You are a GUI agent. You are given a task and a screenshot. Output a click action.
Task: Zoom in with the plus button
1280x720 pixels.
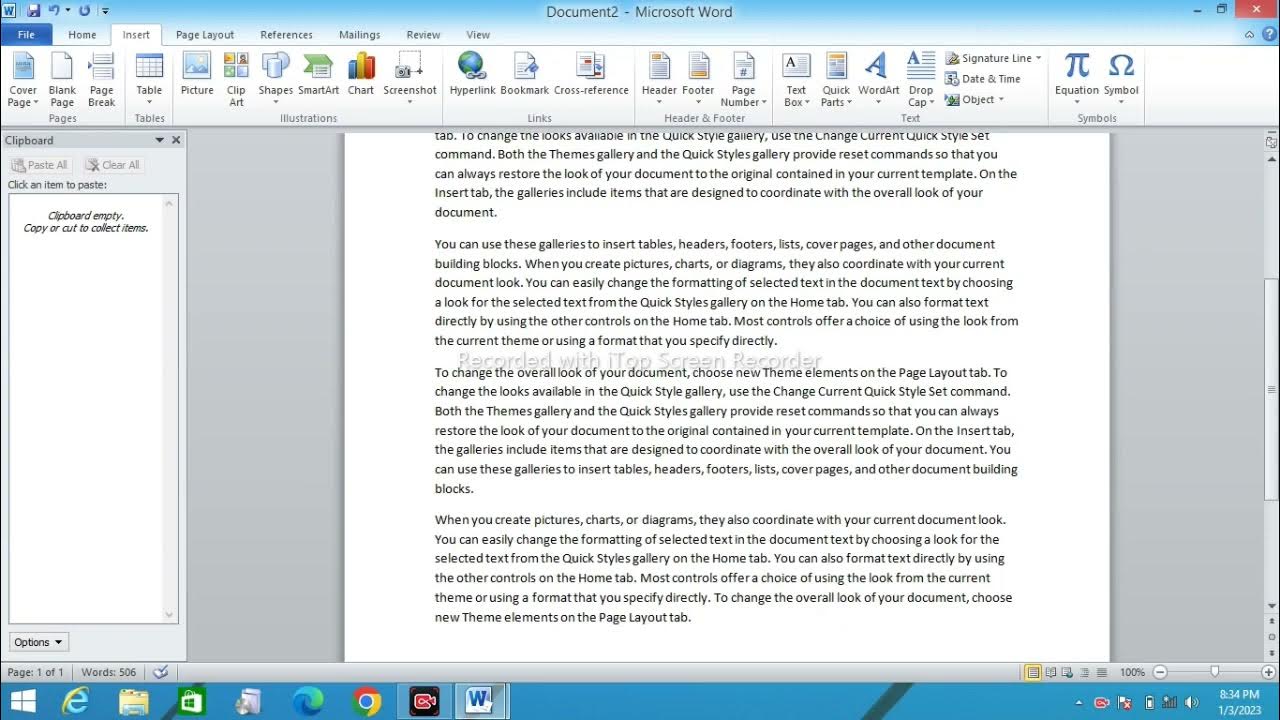1270,672
